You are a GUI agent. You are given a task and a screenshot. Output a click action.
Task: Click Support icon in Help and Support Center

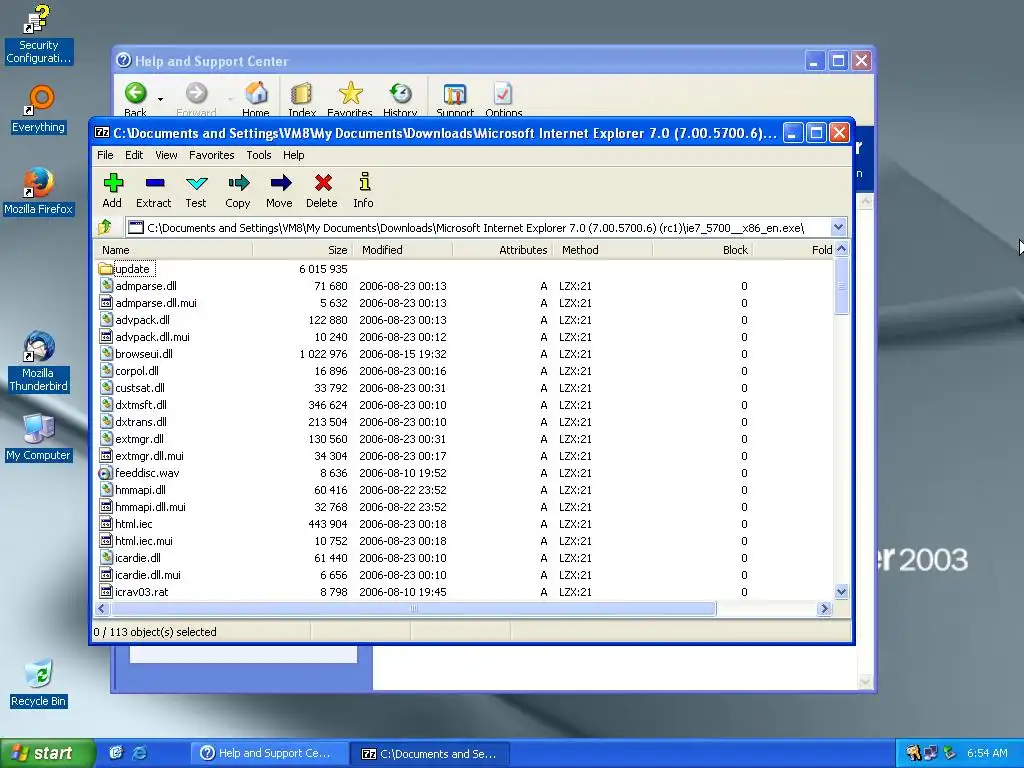(x=455, y=94)
